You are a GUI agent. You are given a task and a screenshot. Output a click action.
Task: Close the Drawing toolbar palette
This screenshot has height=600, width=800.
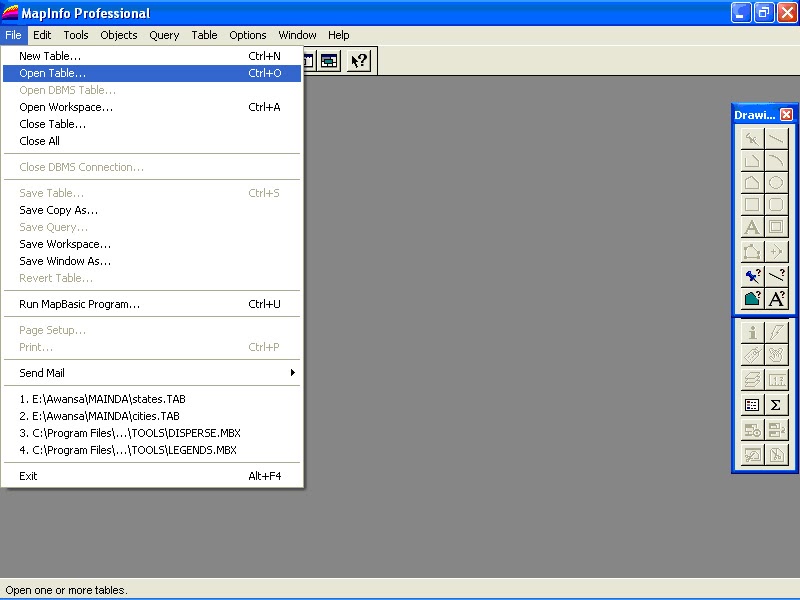pos(786,115)
